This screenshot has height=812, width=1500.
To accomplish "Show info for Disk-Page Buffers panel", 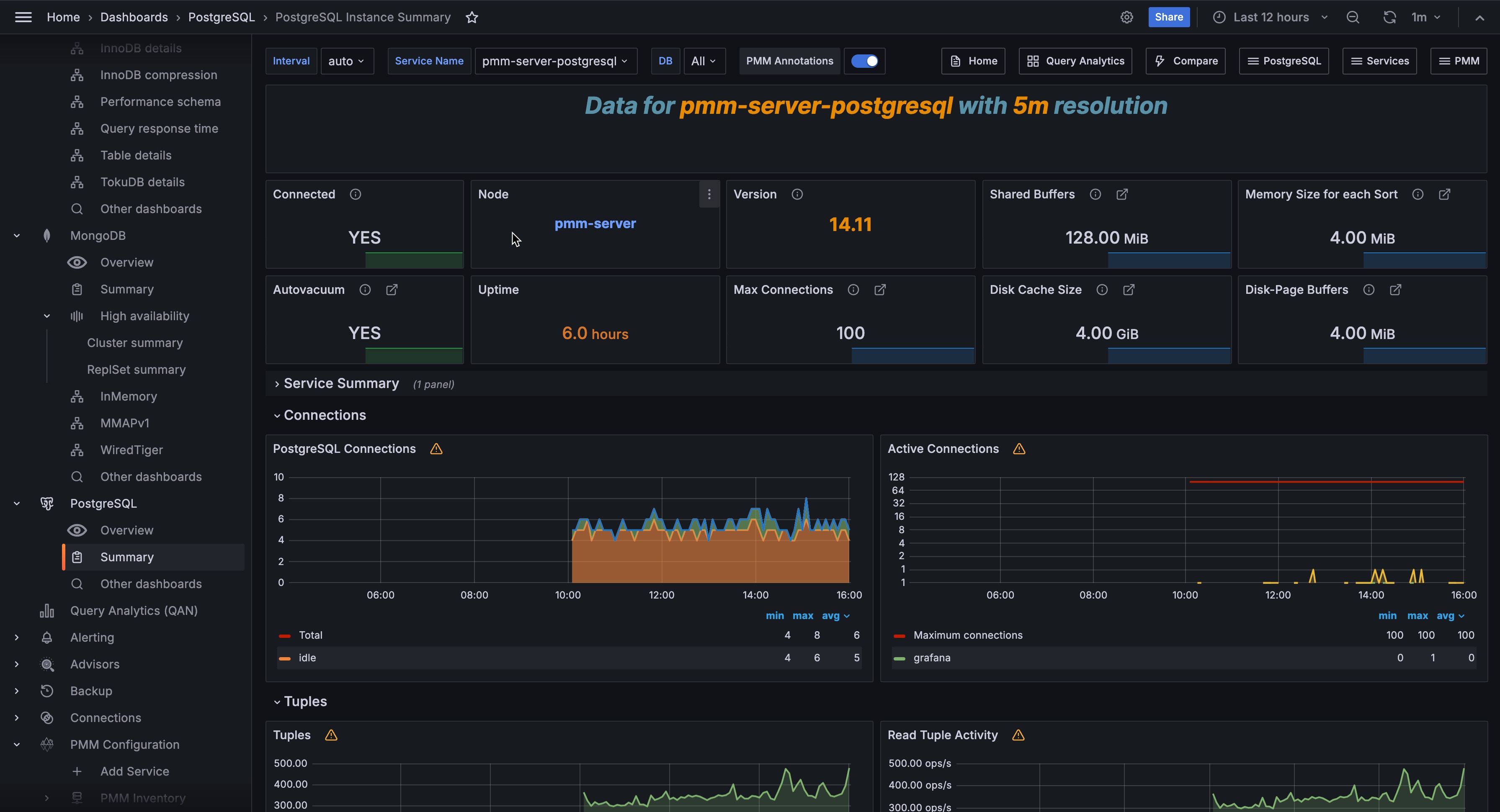I will point(1369,290).
